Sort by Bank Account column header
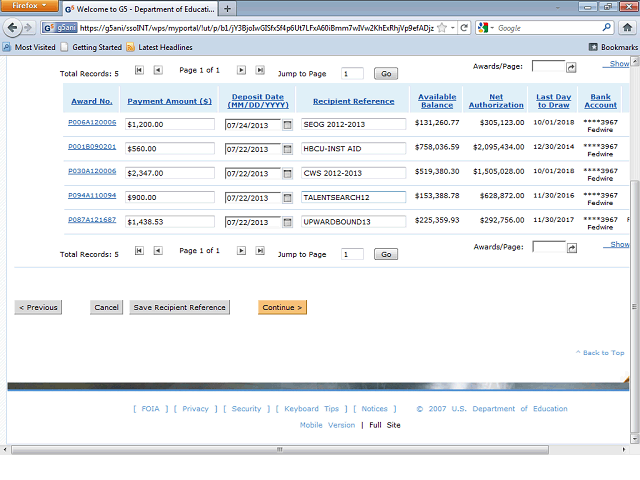The image size is (640, 480). (600, 101)
